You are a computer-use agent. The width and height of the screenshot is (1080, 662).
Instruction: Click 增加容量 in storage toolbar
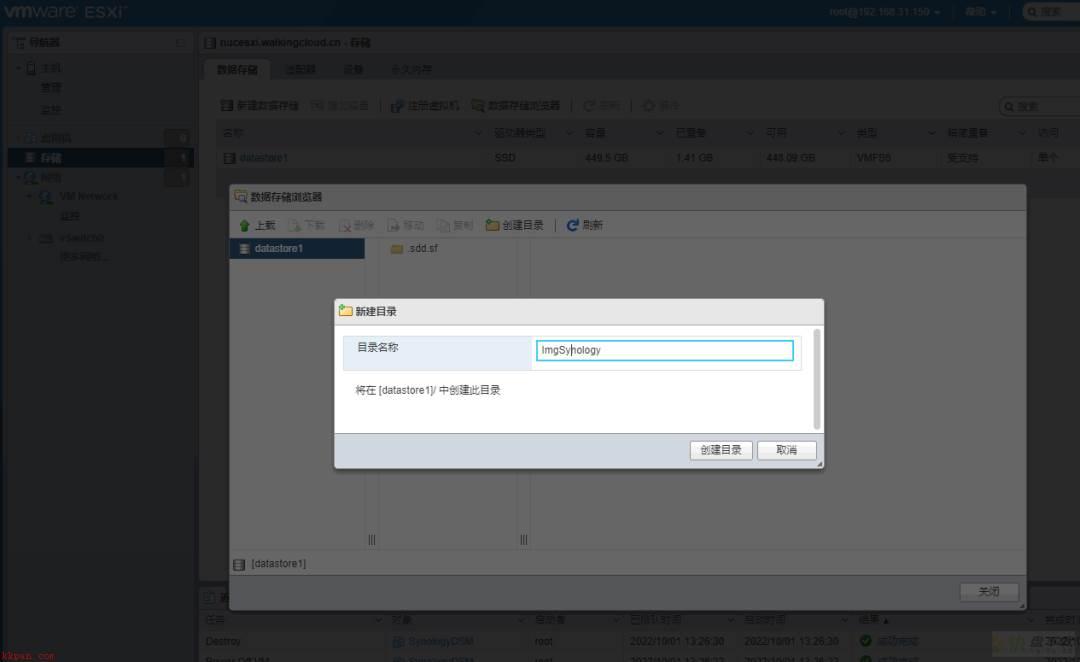tap(340, 105)
